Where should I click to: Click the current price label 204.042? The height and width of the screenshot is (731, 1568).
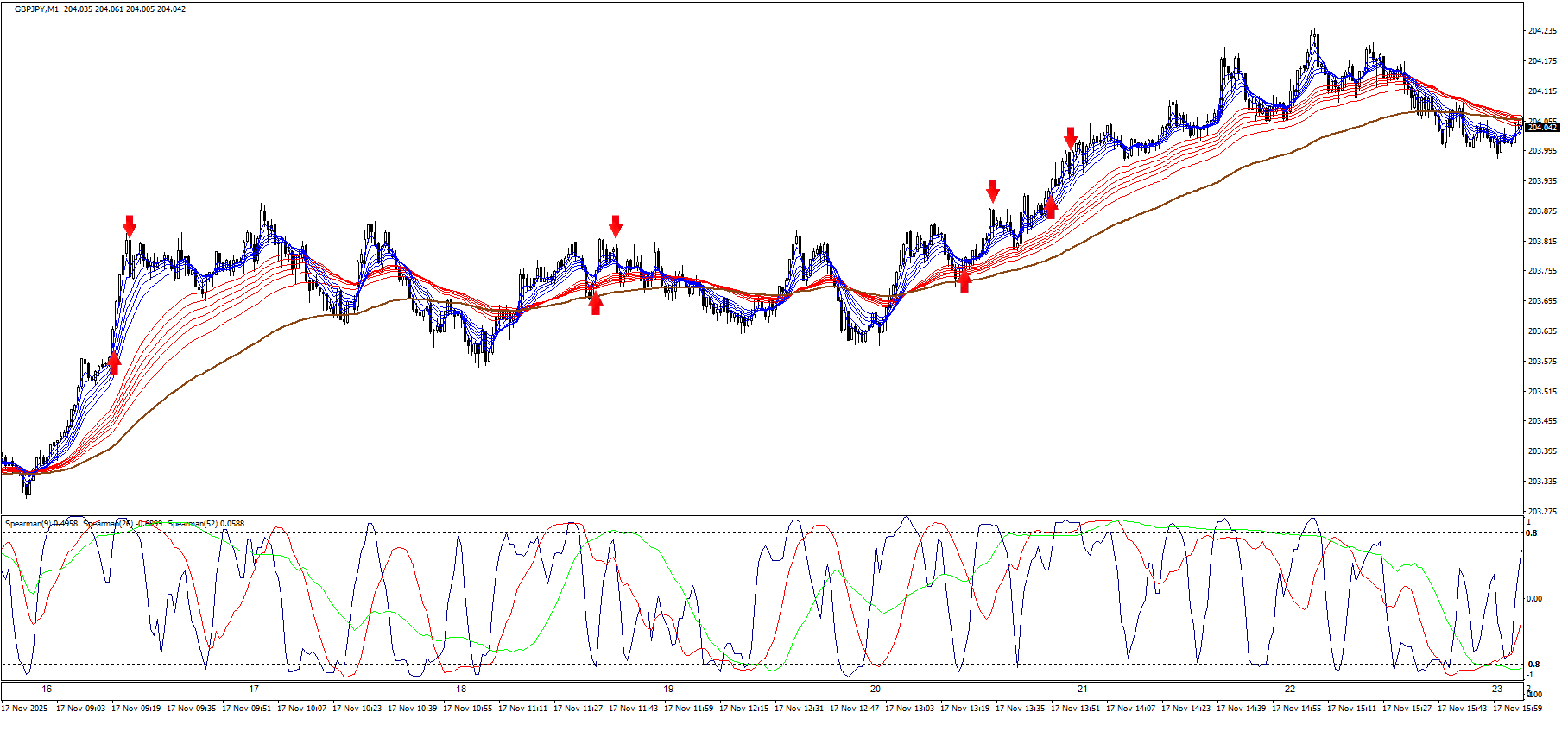tap(1542, 128)
